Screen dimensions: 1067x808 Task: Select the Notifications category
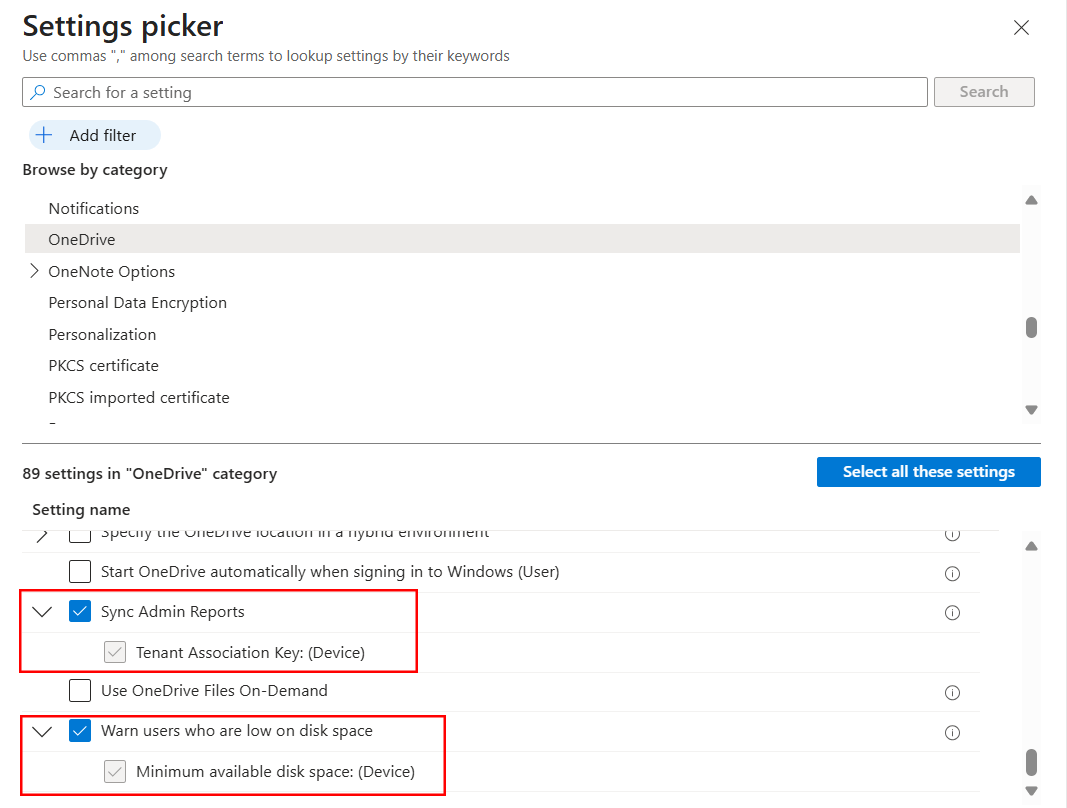coord(94,208)
